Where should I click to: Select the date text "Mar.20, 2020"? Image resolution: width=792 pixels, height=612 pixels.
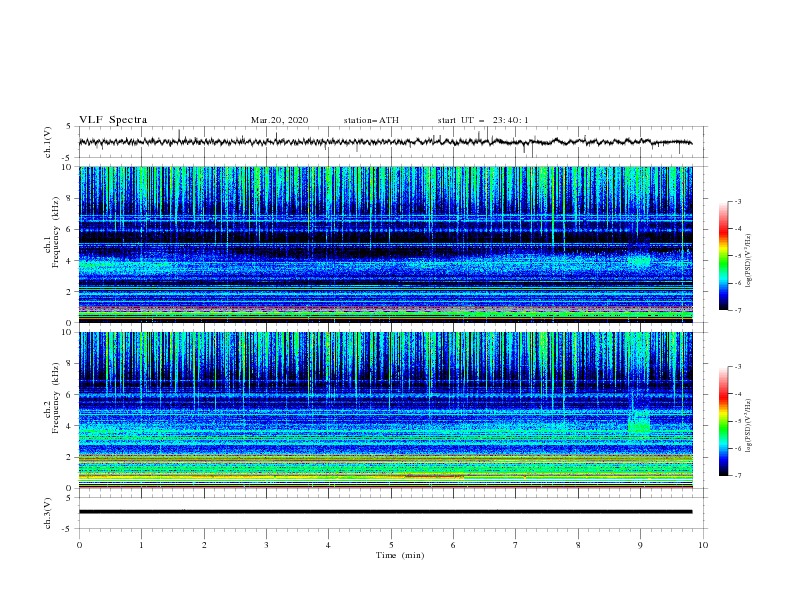[x=279, y=120]
